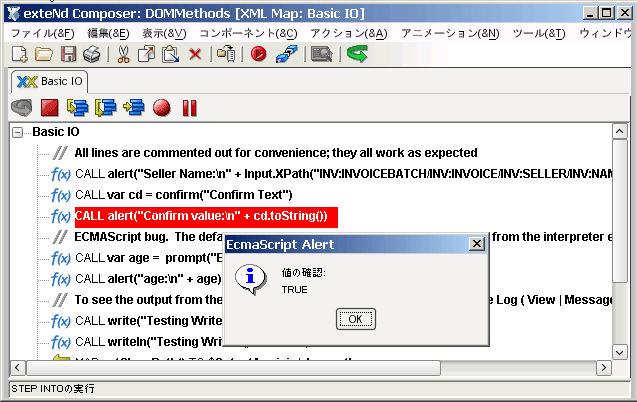Click the gray animation restart arrow icon
This screenshot has height=402, width=637.
click(x=22, y=108)
